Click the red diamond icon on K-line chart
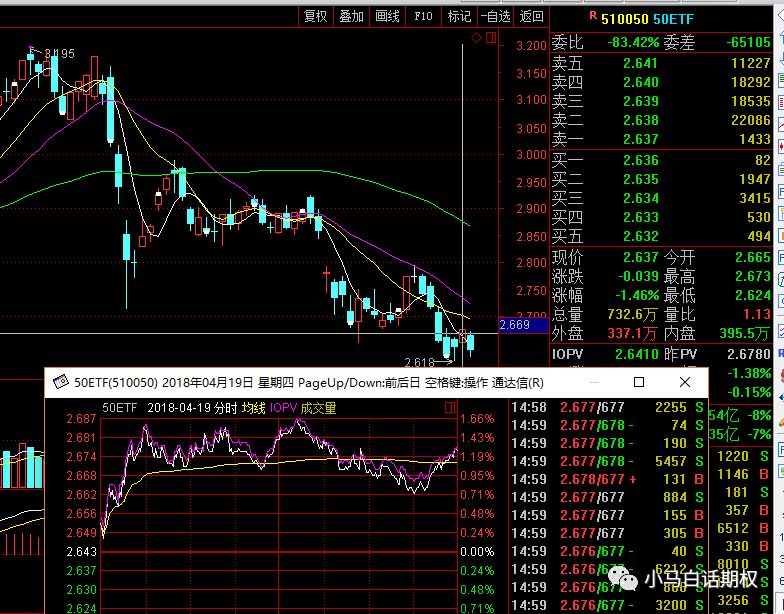The image size is (784, 614). (476, 38)
